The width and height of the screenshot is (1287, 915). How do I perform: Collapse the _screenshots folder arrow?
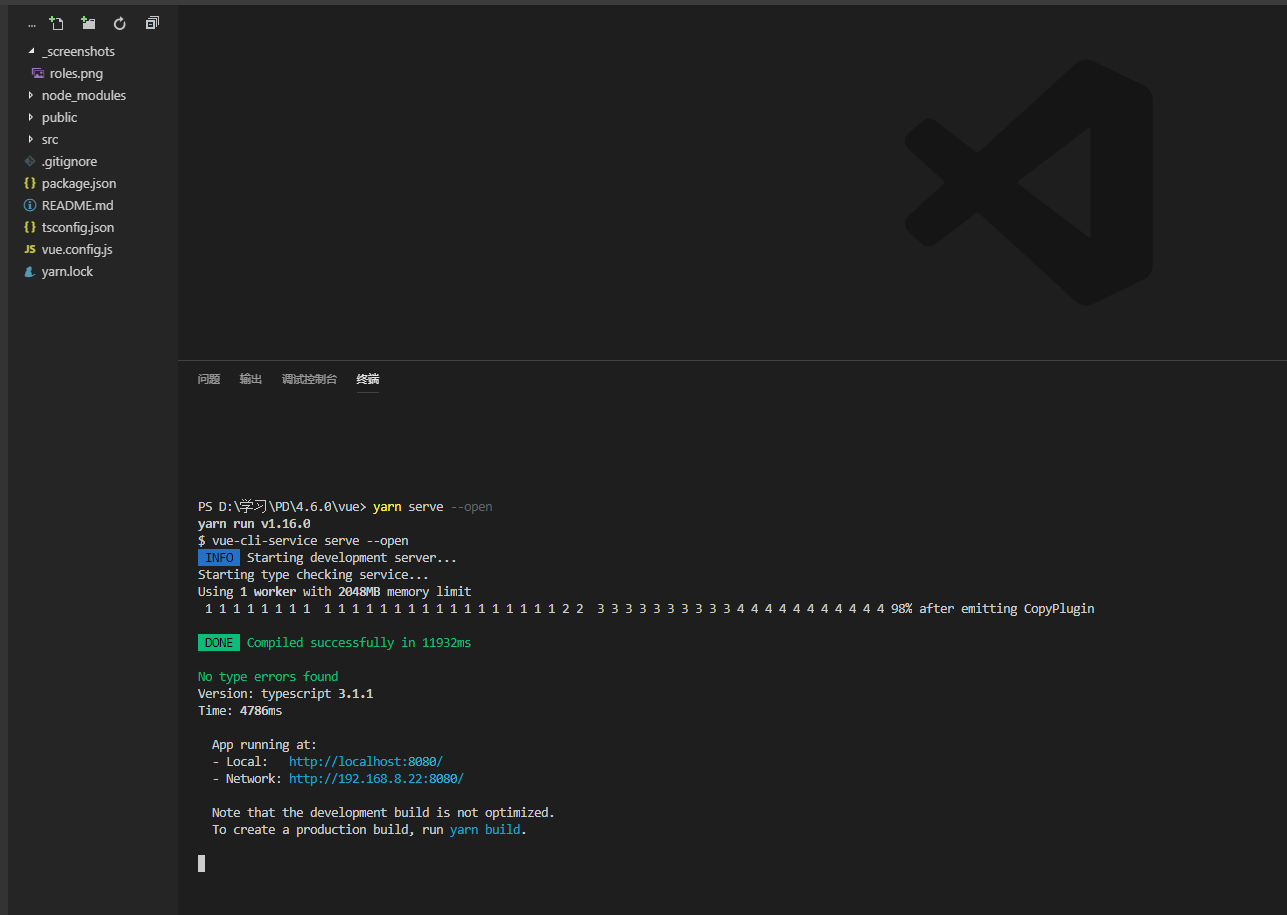[31, 51]
